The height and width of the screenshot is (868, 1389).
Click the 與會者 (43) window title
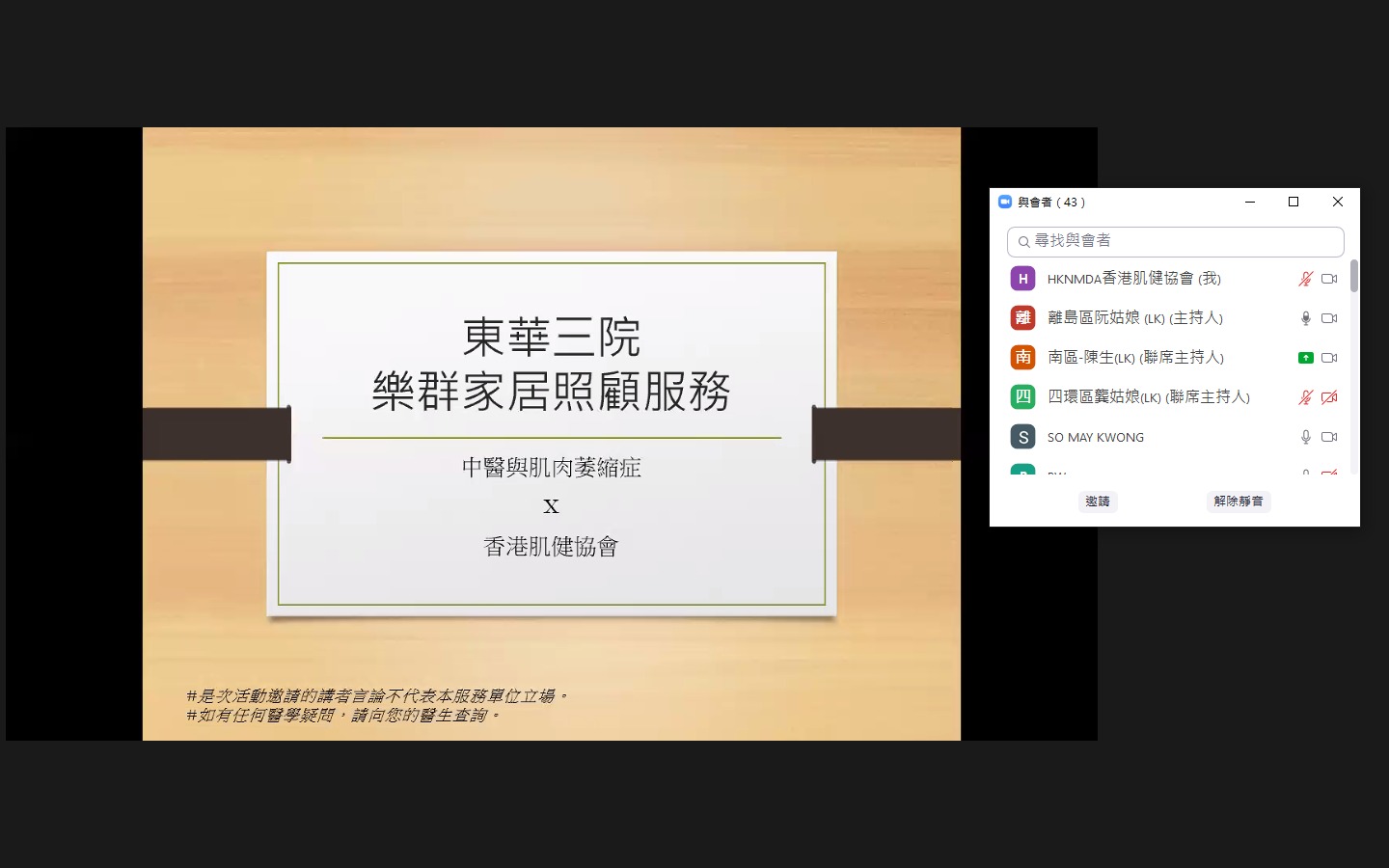1051,203
